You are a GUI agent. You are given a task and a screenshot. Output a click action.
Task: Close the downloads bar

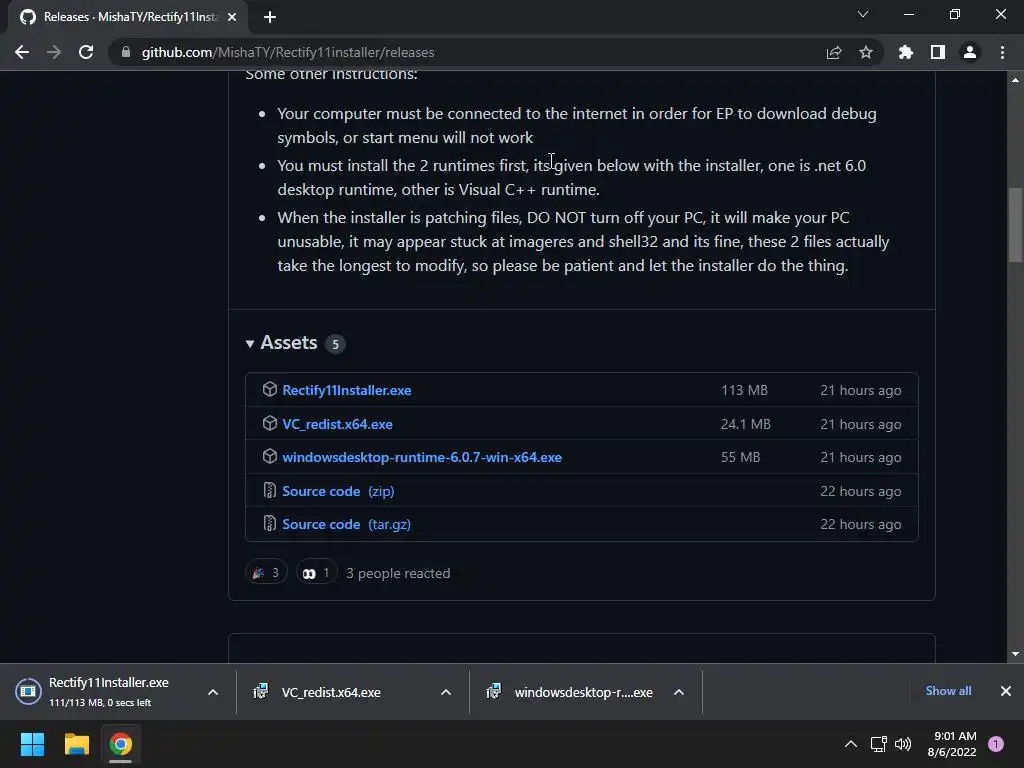point(1006,691)
